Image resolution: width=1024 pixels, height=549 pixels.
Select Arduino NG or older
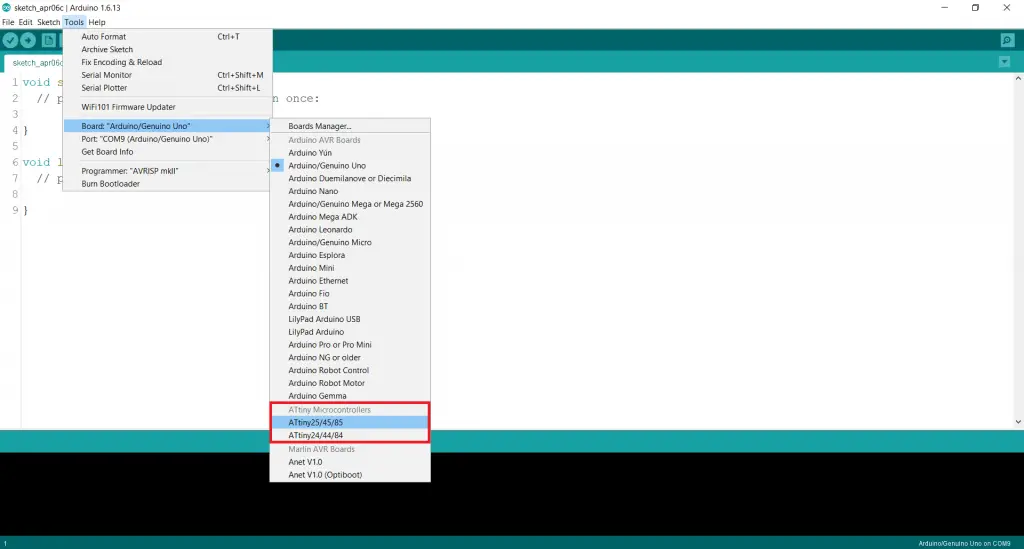pyautogui.click(x=350, y=358)
